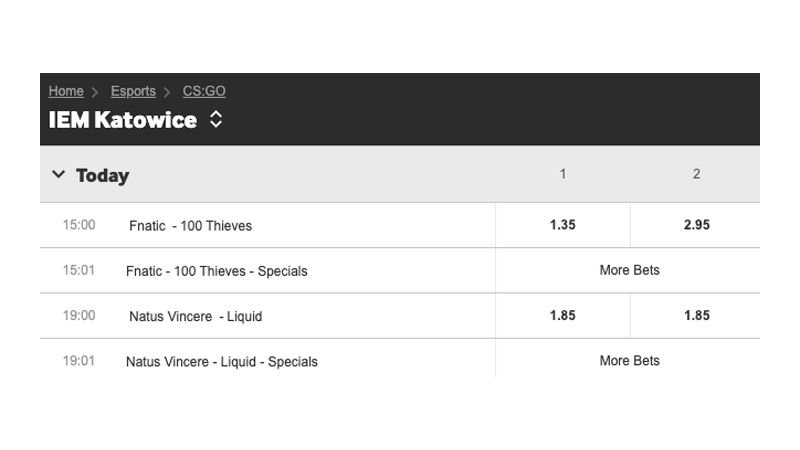Open More Bets for Natus Vincere Specials
Viewport: 800px width, 450px height.
point(629,361)
